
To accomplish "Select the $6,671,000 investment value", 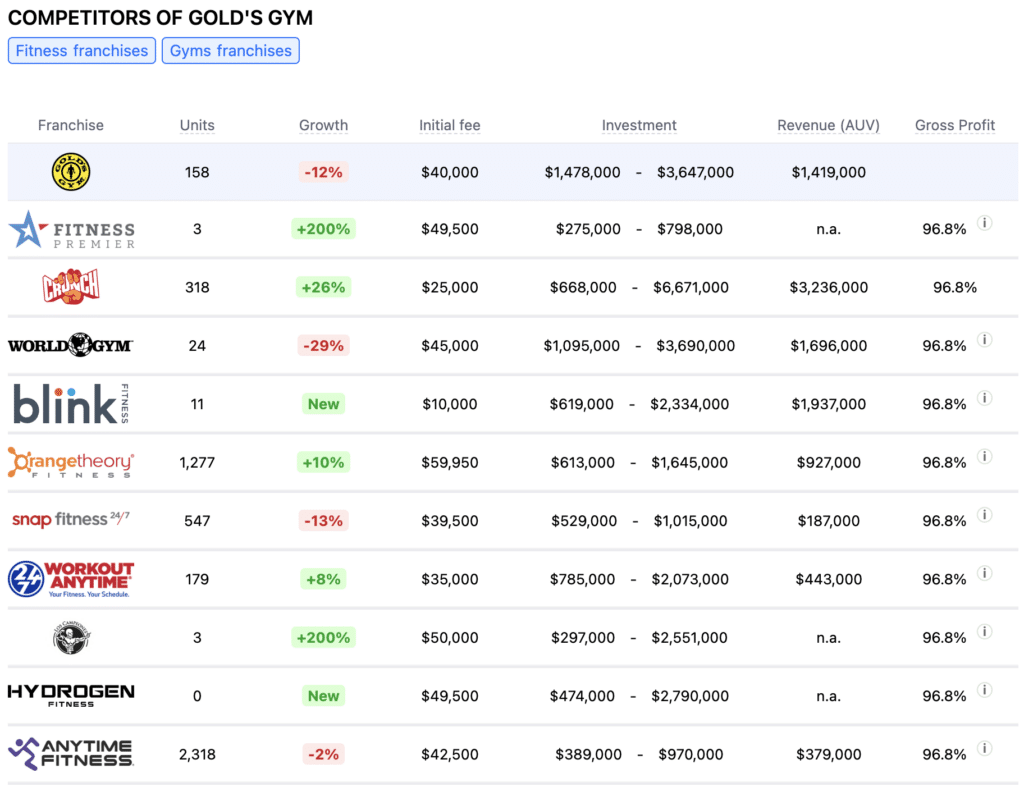I will [x=690, y=287].
